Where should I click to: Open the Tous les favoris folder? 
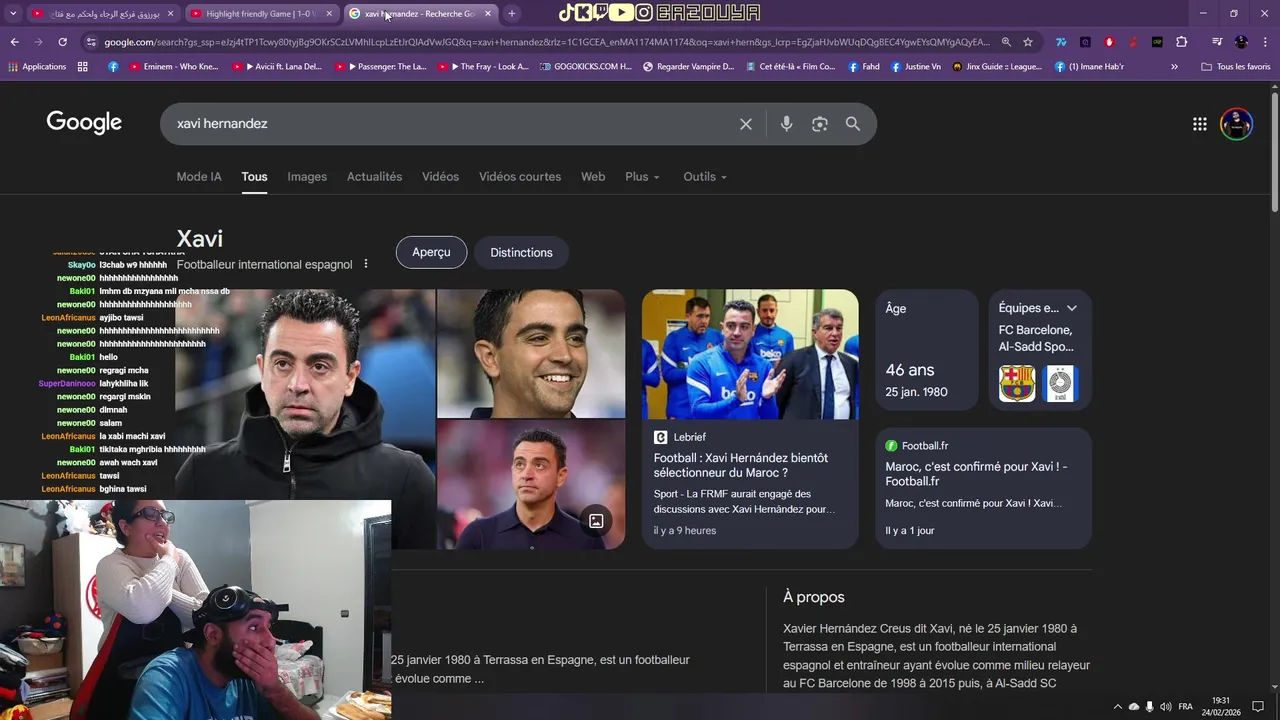click(1236, 67)
